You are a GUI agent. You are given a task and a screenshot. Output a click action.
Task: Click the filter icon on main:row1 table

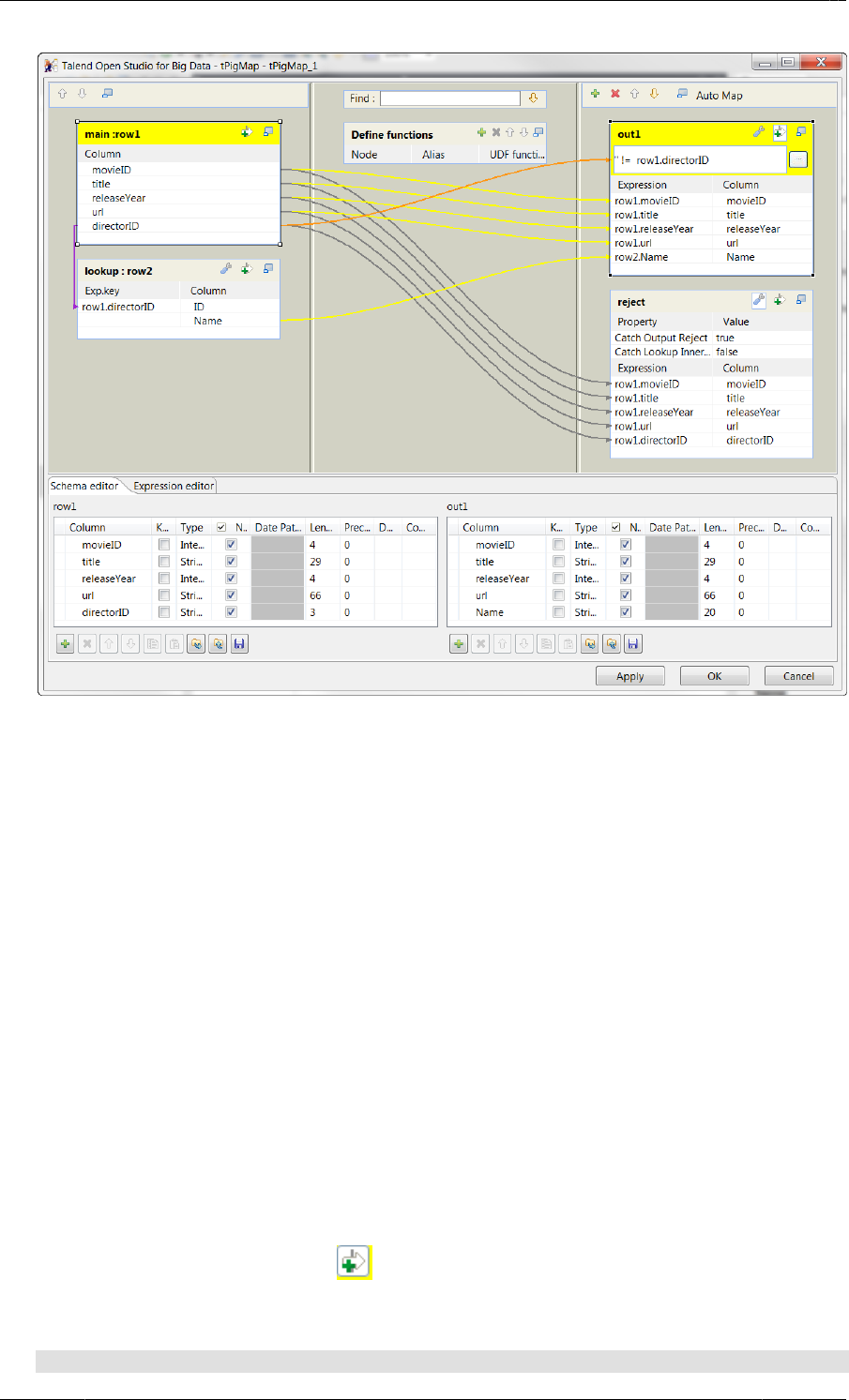click(x=246, y=133)
